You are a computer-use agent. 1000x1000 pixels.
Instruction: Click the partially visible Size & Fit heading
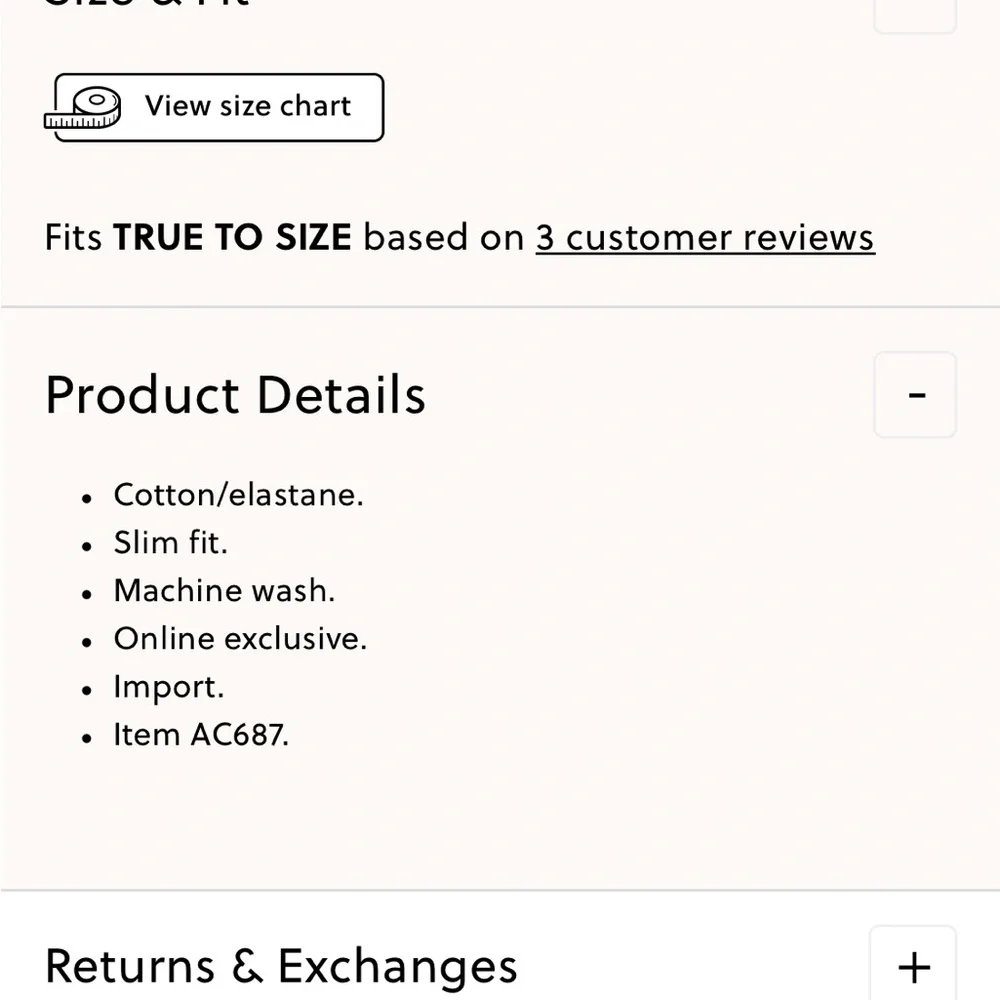pos(147,4)
